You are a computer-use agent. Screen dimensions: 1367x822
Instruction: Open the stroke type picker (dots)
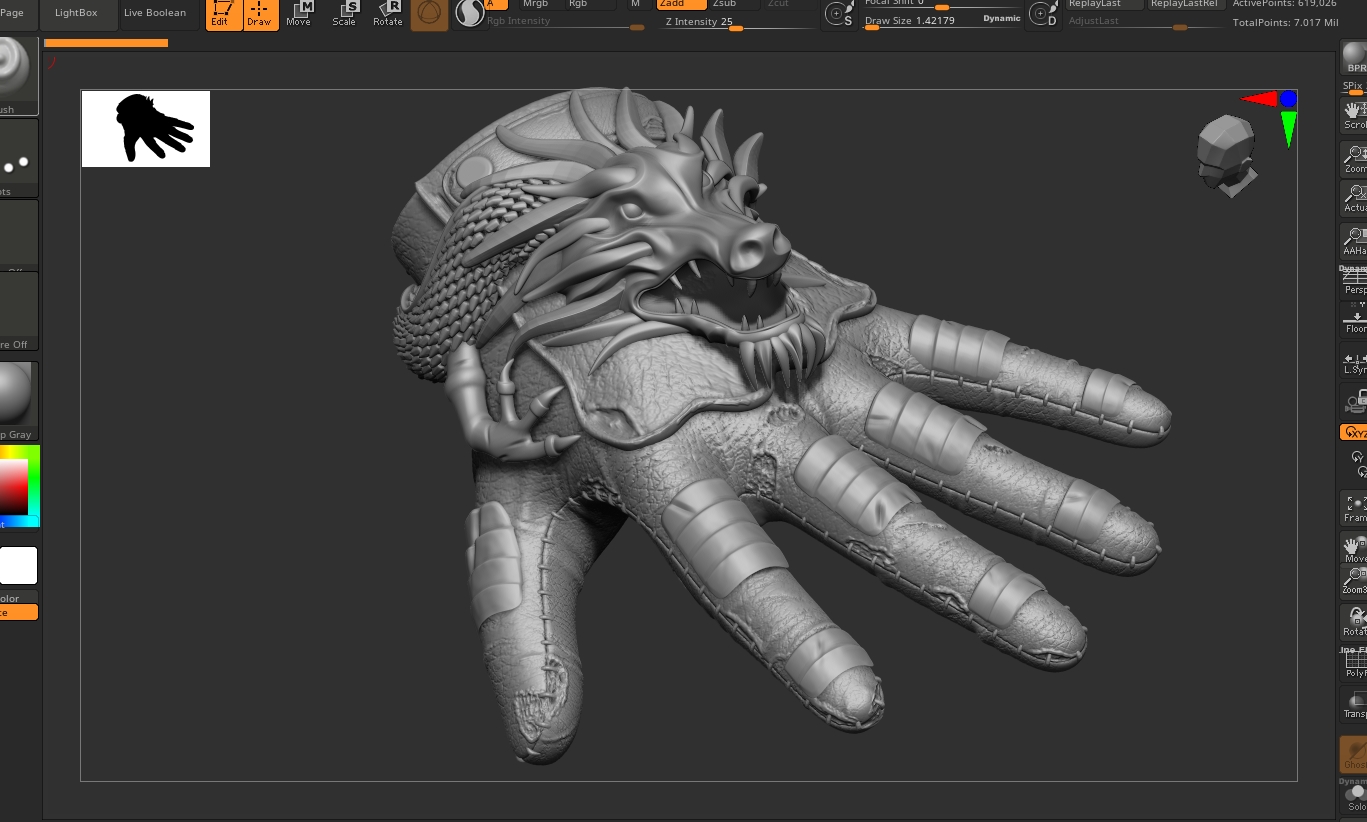(17, 160)
